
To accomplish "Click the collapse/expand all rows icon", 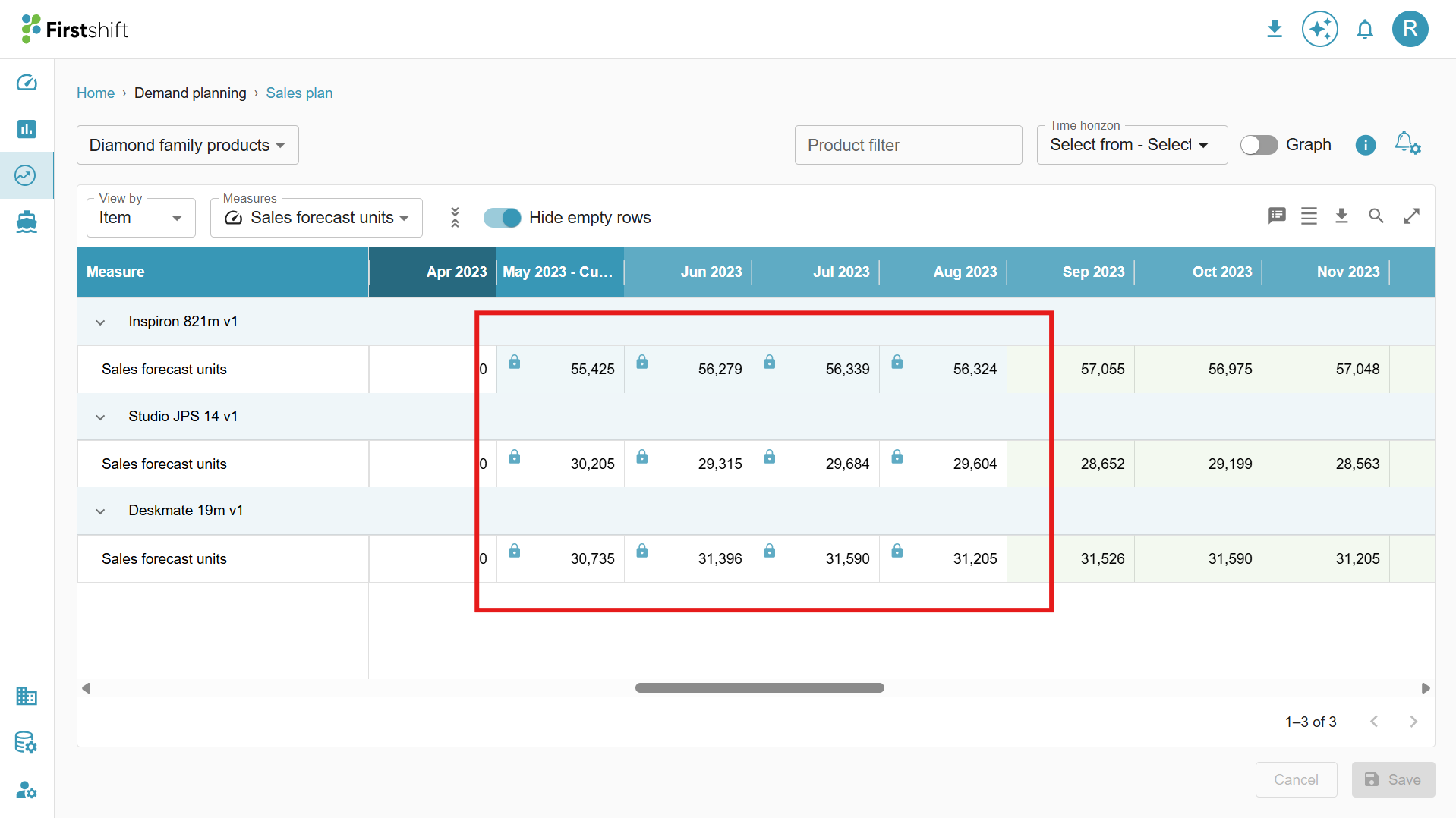I will coord(455,217).
